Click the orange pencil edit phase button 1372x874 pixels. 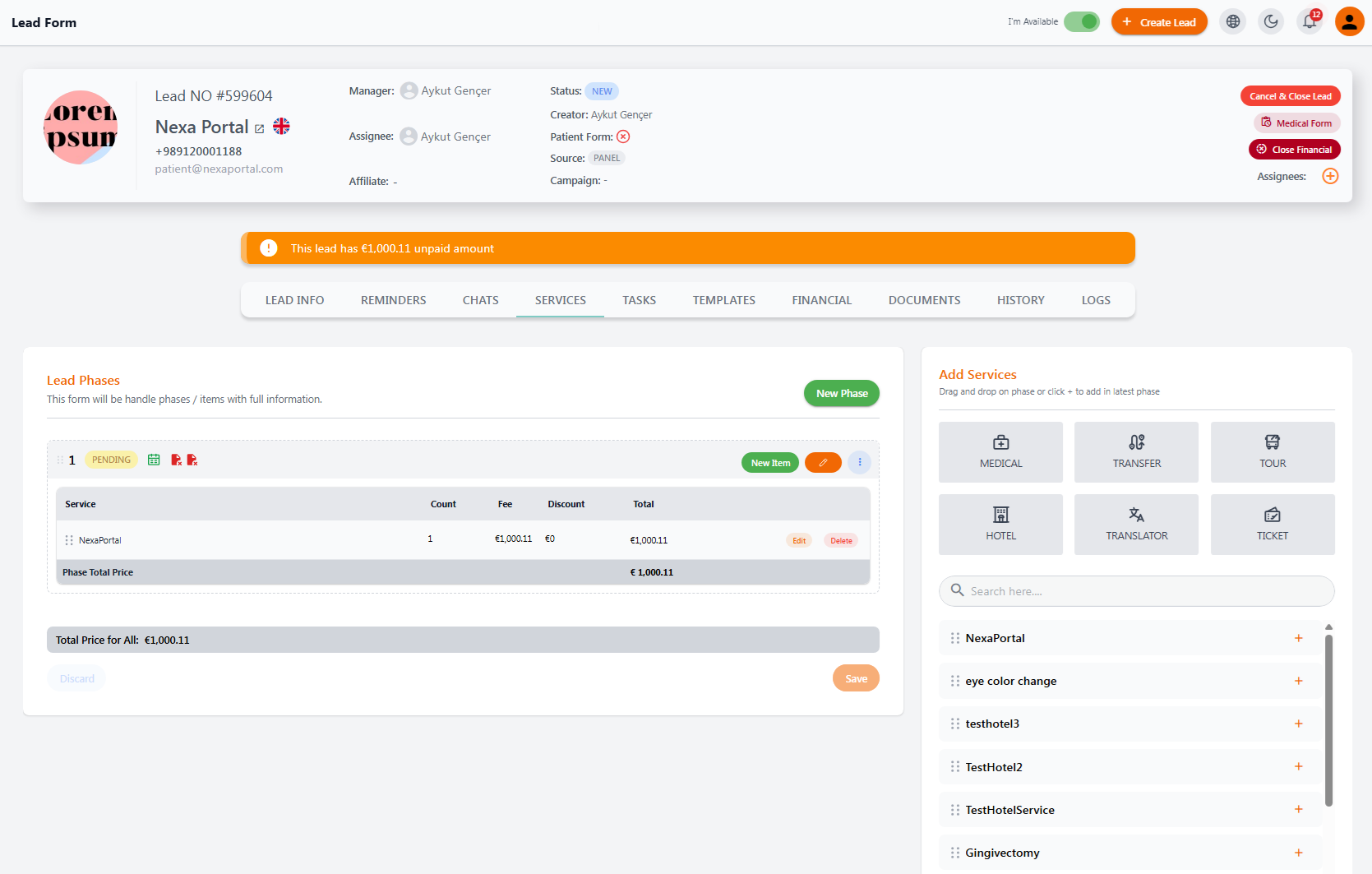(x=823, y=463)
